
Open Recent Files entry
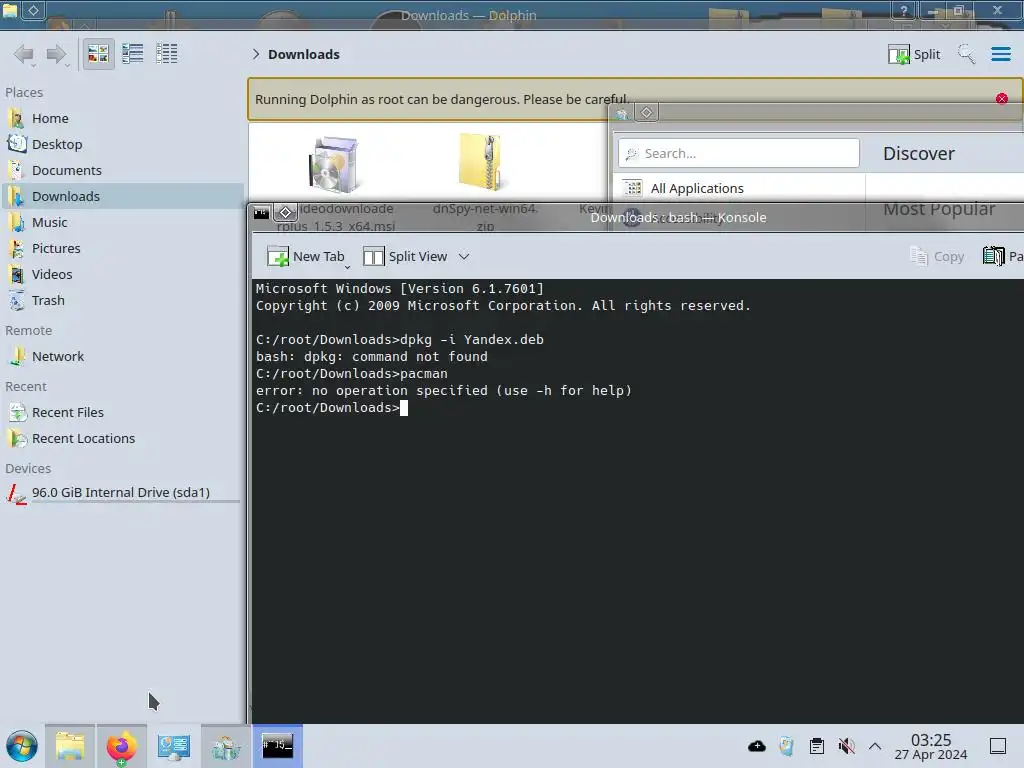(x=122, y=413)
